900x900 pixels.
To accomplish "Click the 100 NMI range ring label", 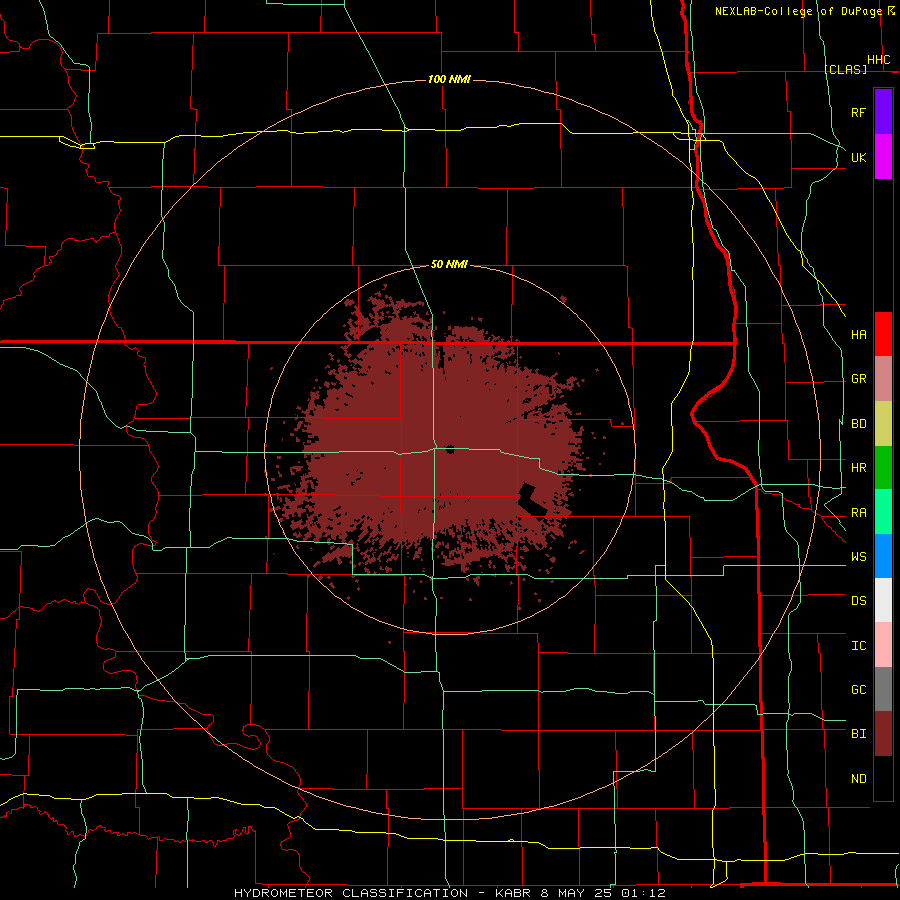I will tap(449, 79).
